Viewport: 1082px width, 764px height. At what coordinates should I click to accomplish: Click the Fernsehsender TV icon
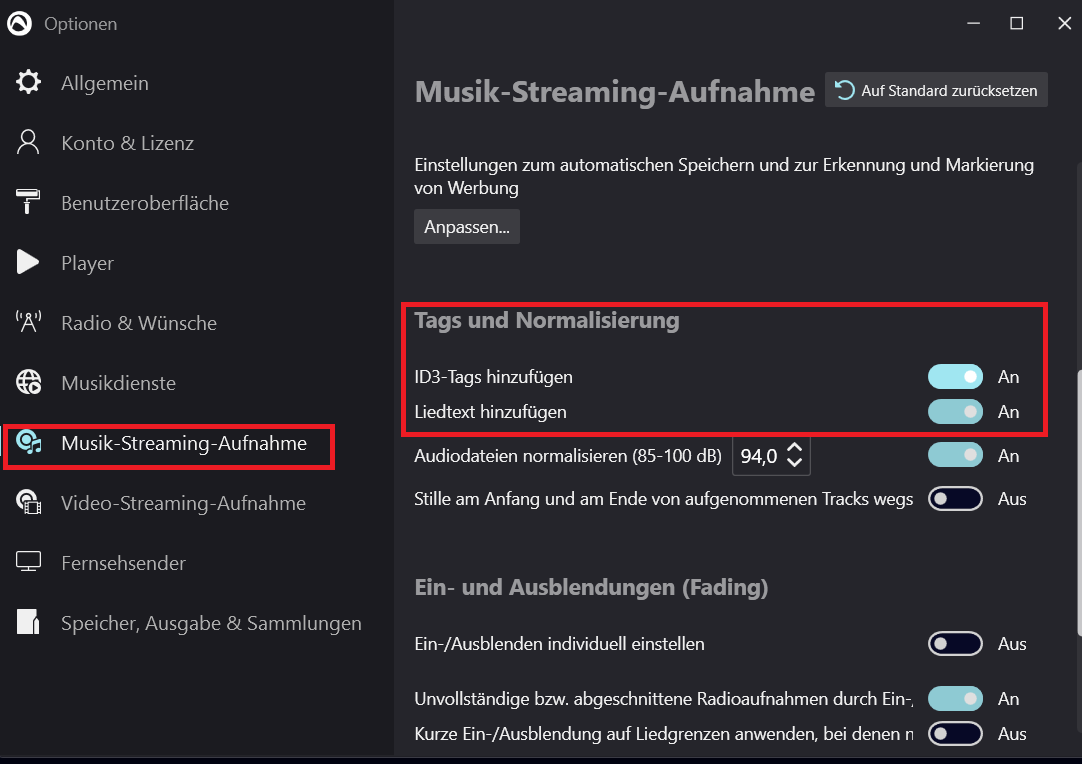coord(29,563)
